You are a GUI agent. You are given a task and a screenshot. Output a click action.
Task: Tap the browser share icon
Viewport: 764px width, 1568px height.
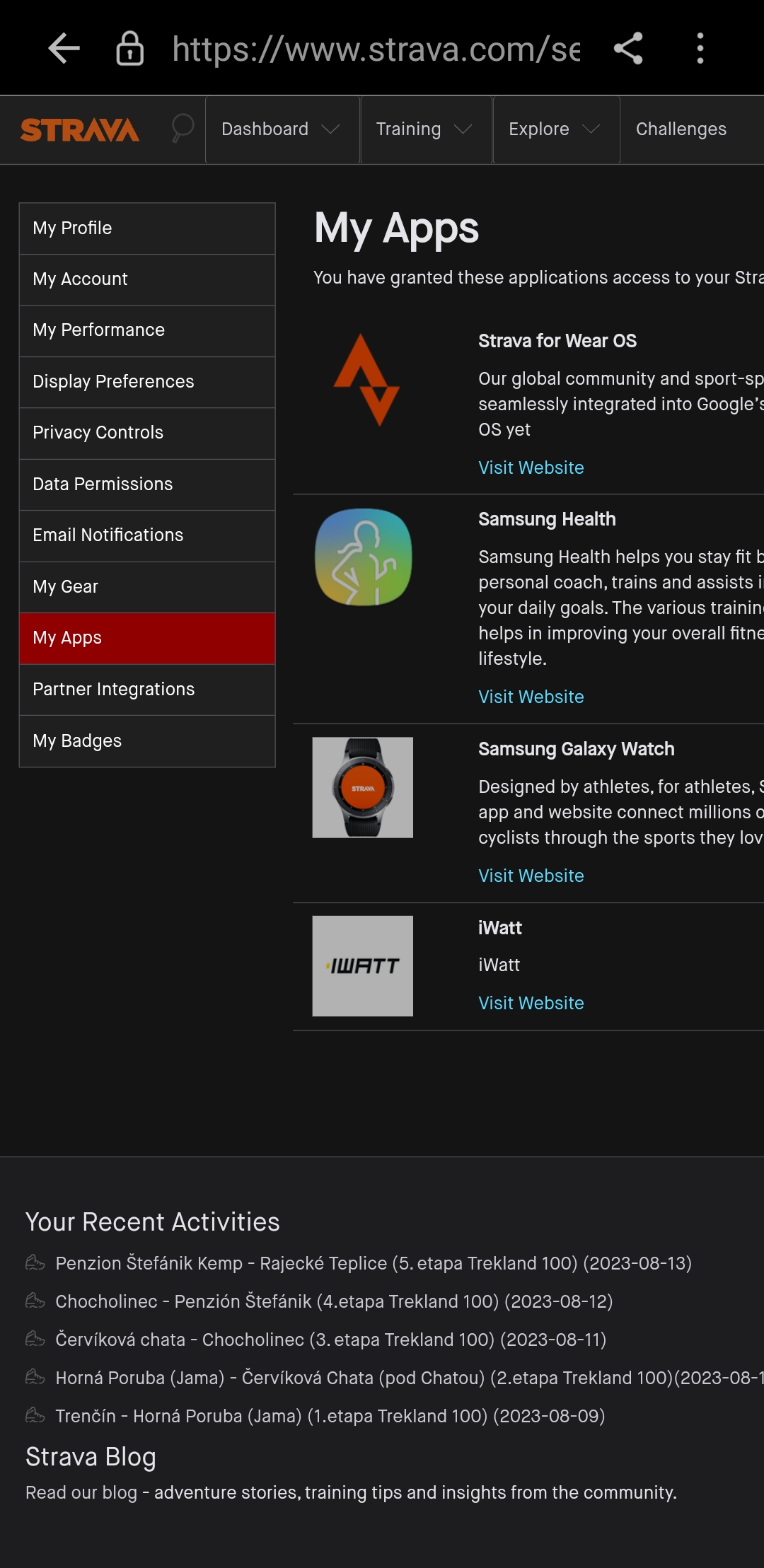pyautogui.click(x=627, y=49)
